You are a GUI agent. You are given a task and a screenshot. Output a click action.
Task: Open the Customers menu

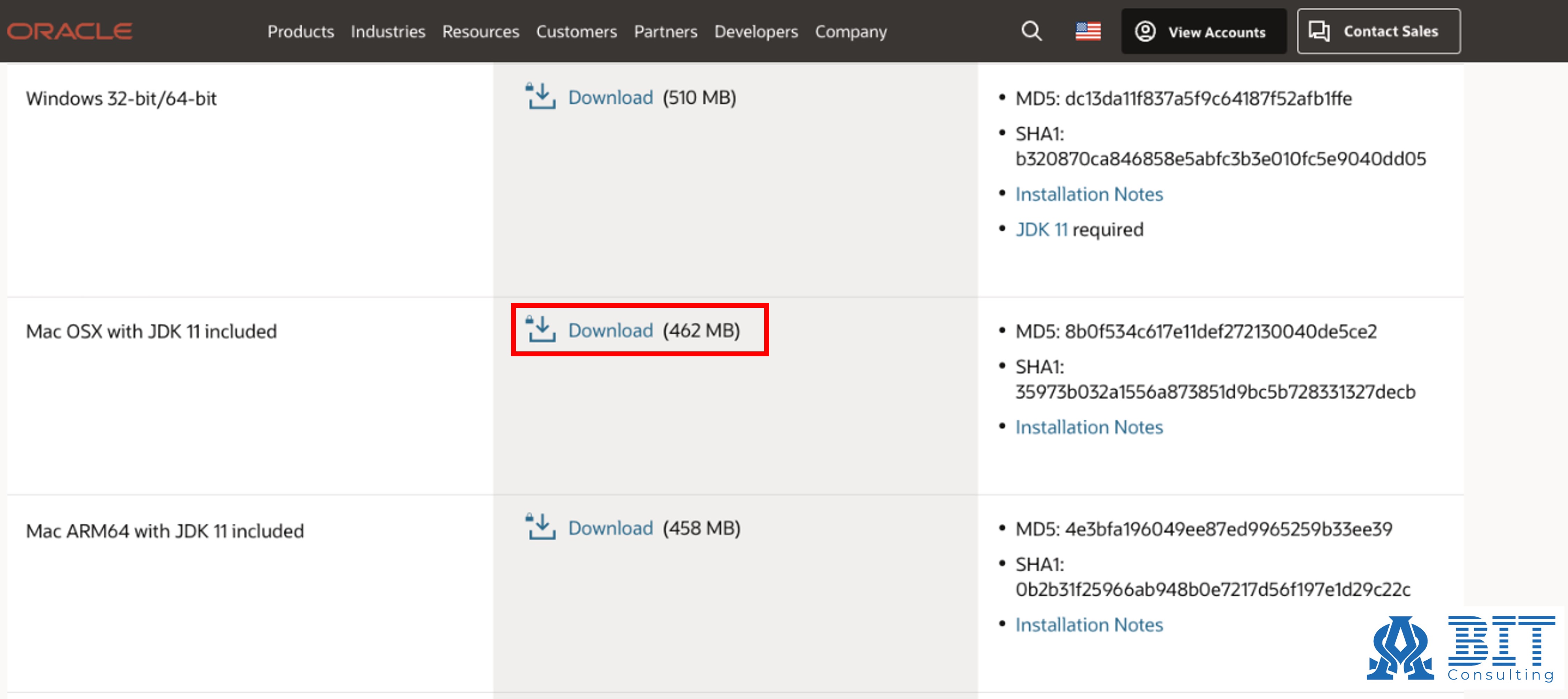coord(576,32)
